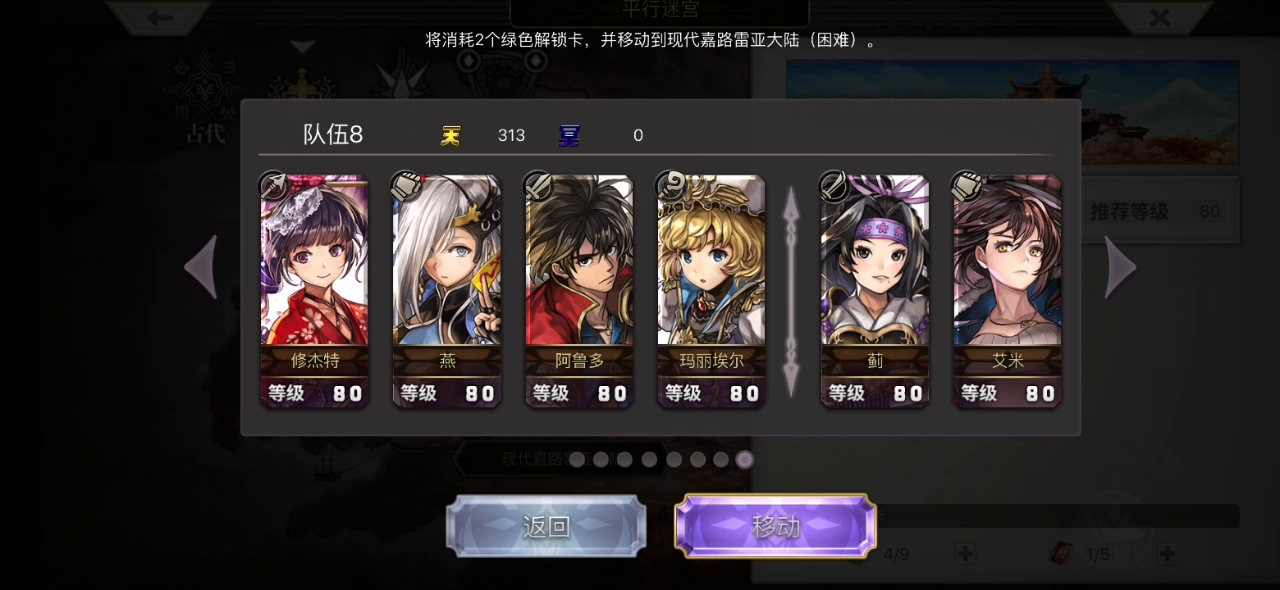Click the vertical swap arrows between party rows
Image resolution: width=1280 pixels, height=590 pixels.
(x=791, y=290)
